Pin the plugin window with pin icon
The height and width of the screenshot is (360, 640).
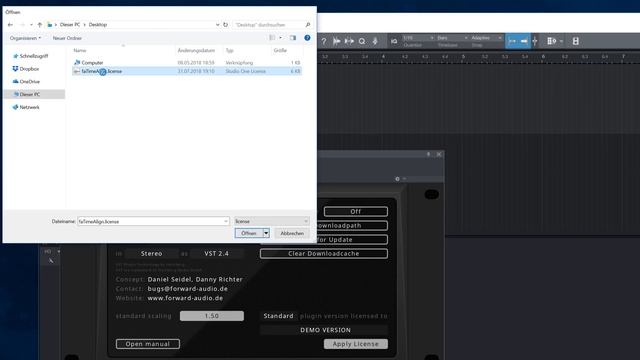click(428, 154)
